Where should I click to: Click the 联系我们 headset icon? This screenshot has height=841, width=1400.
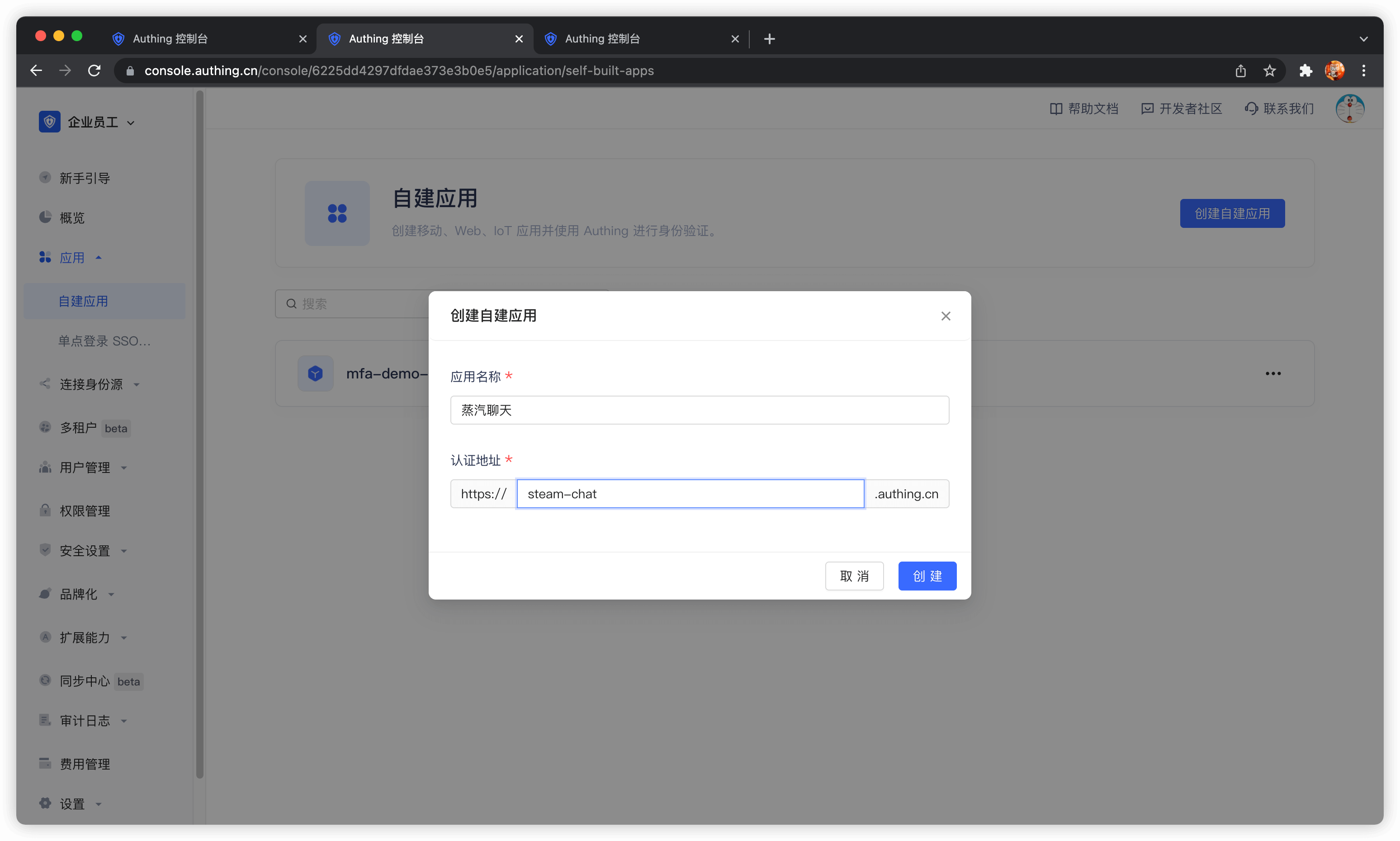pyautogui.click(x=1251, y=109)
